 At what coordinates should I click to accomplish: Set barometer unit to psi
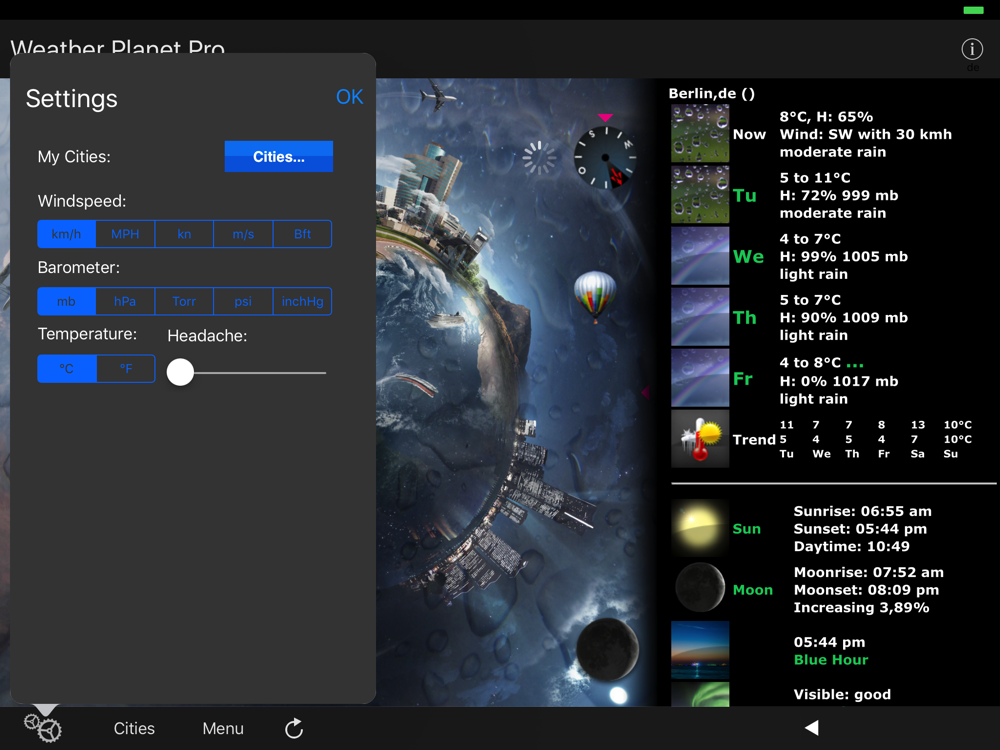click(x=243, y=302)
